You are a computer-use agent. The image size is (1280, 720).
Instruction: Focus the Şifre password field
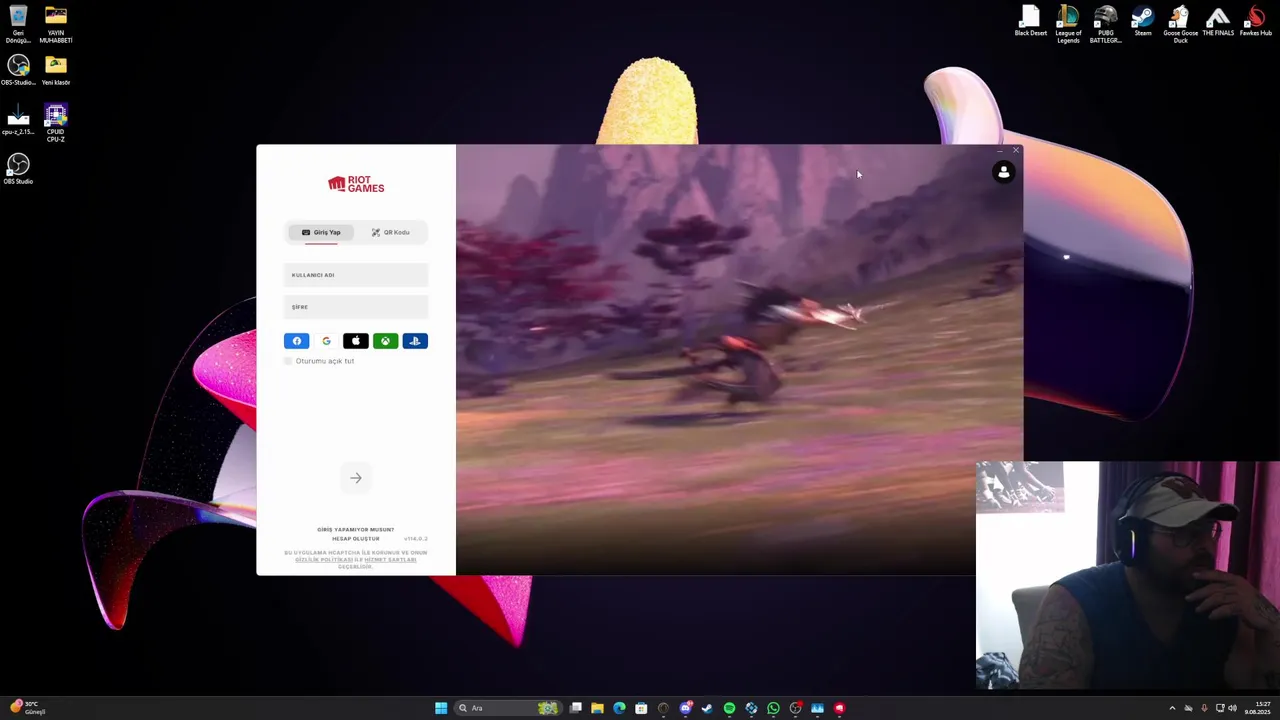pyautogui.click(x=356, y=307)
